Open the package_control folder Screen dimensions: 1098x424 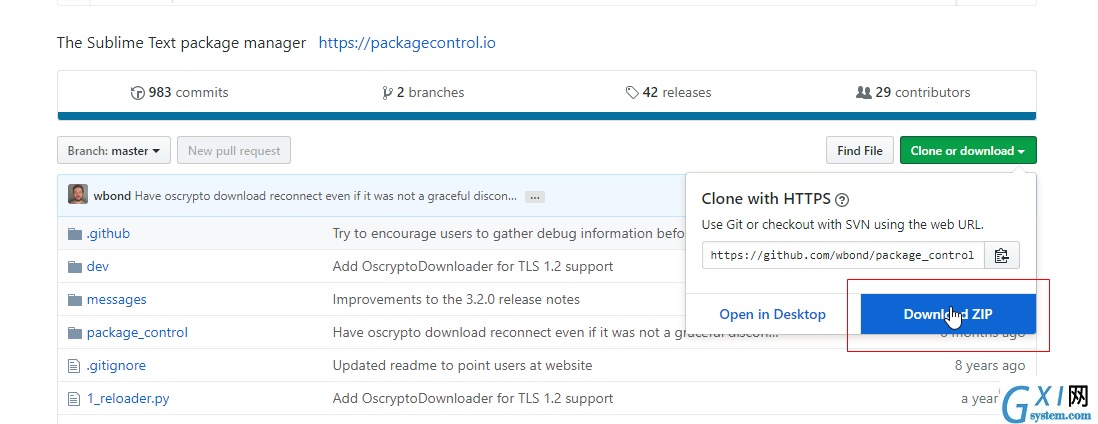pyautogui.click(x=137, y=332)
